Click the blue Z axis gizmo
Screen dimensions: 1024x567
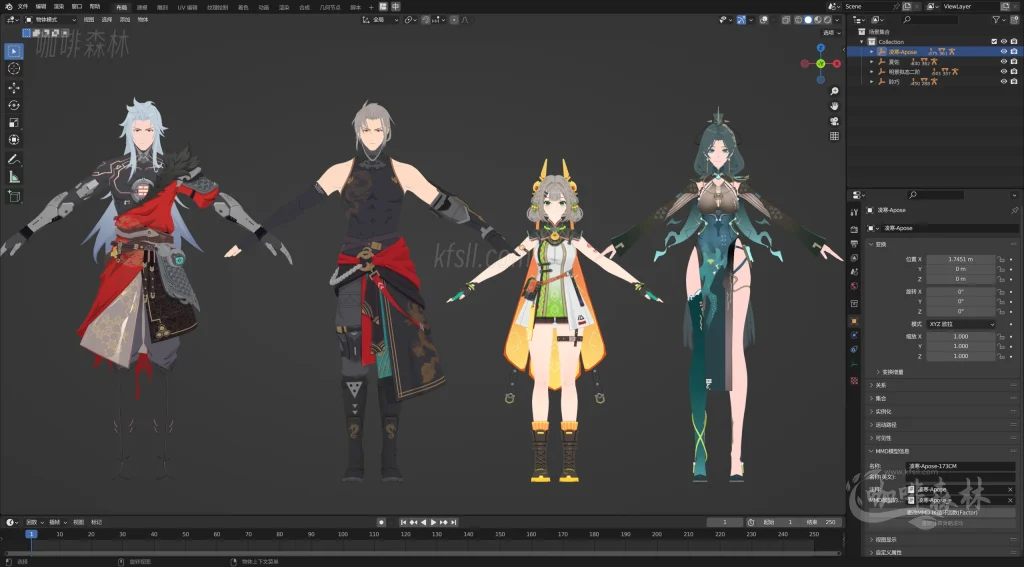pos(821,48)
